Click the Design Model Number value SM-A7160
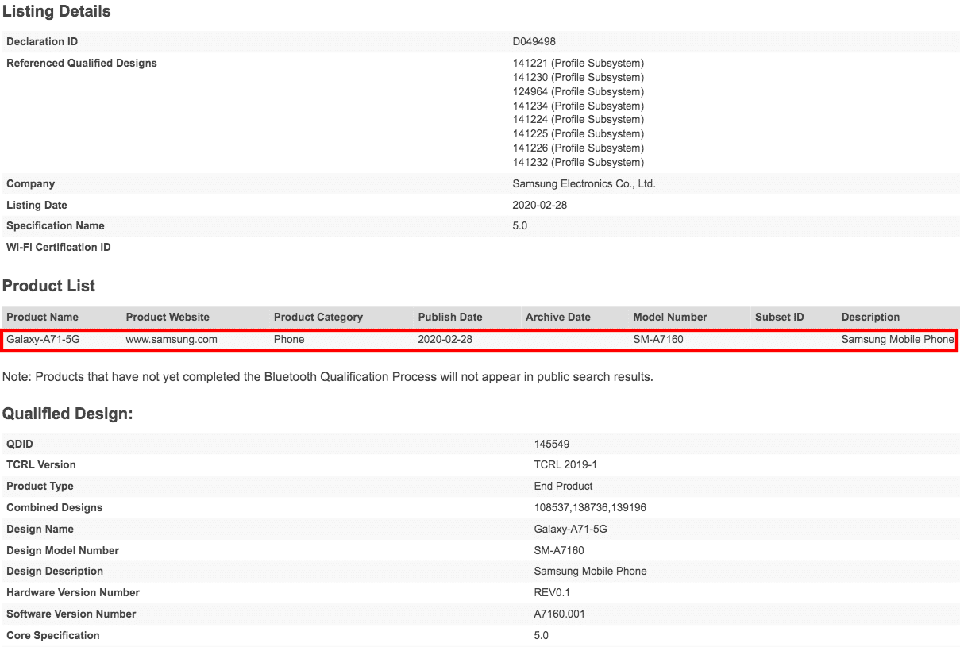This screenshot has height=647, width=960. point(559,550)
